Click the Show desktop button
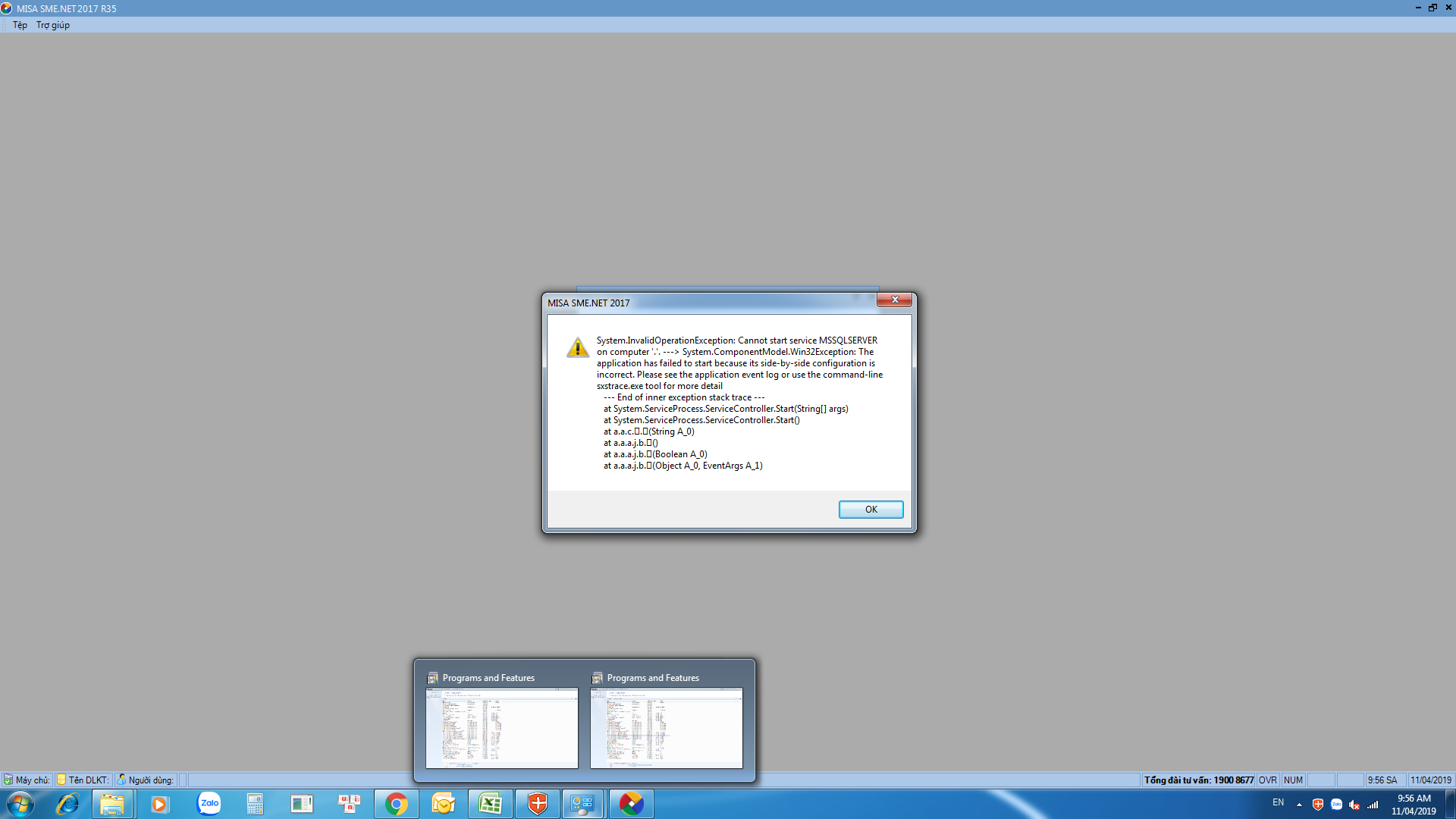 click(x=1450, y=804)
